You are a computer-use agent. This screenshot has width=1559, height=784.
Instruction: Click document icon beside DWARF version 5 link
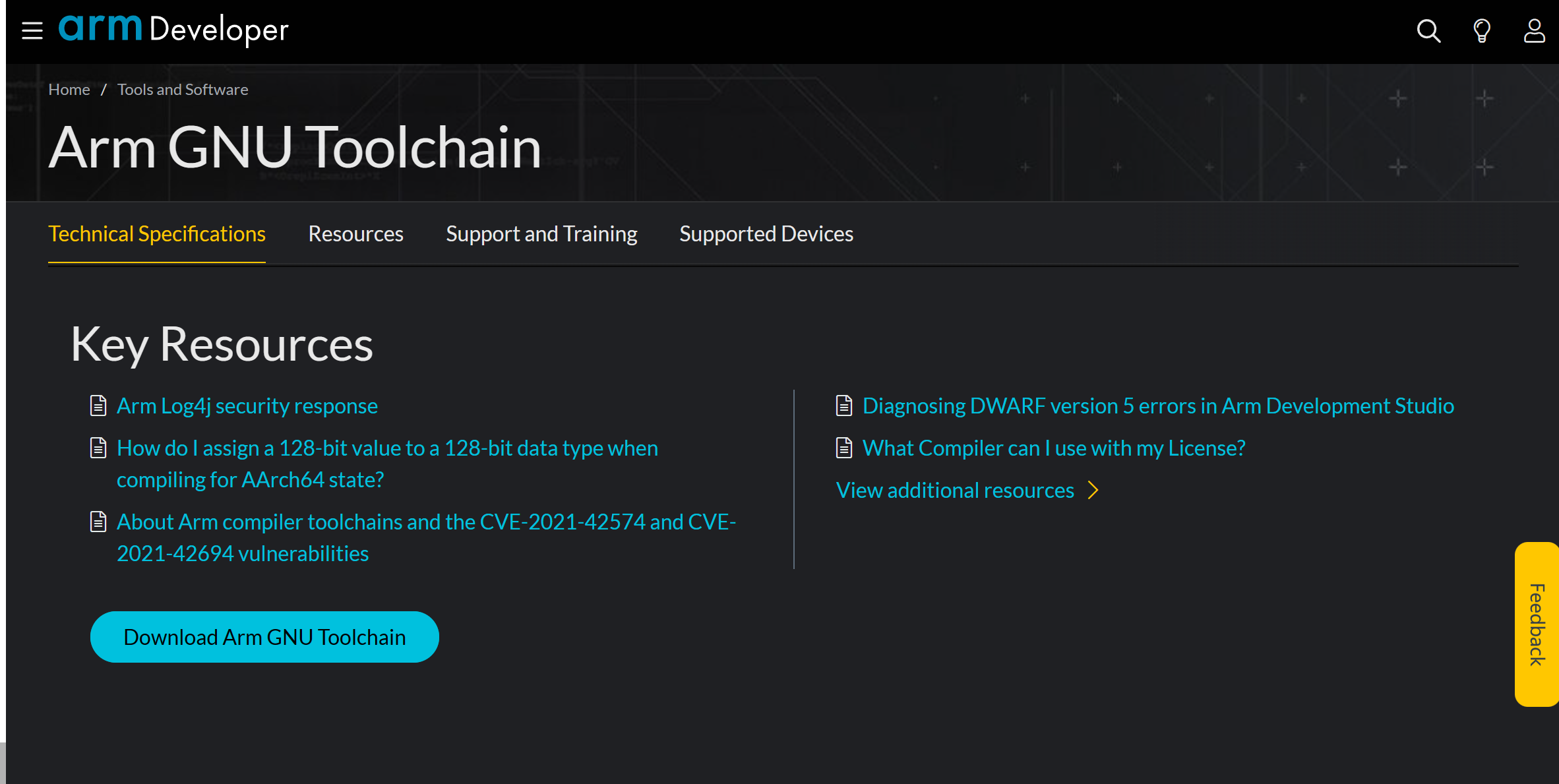pyautogui.click(x=844, y=406)
